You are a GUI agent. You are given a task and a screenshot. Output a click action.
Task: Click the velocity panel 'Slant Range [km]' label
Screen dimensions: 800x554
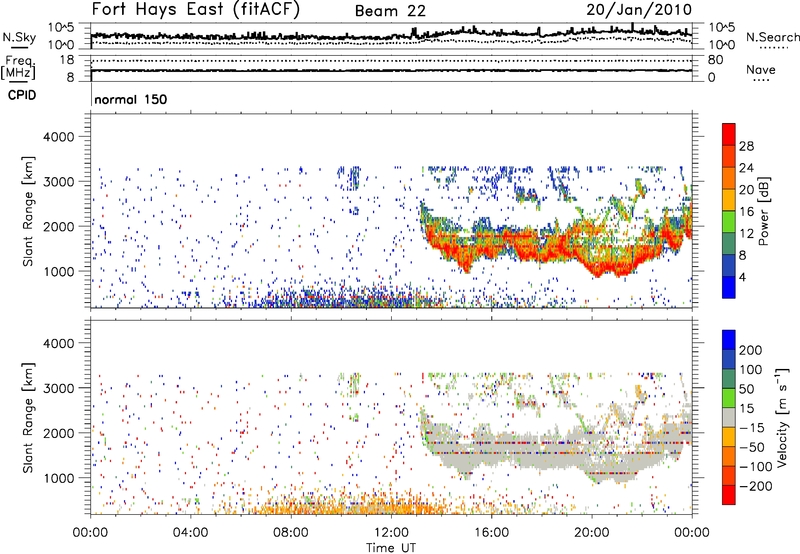pyautogui.click(x=28, y=418)
